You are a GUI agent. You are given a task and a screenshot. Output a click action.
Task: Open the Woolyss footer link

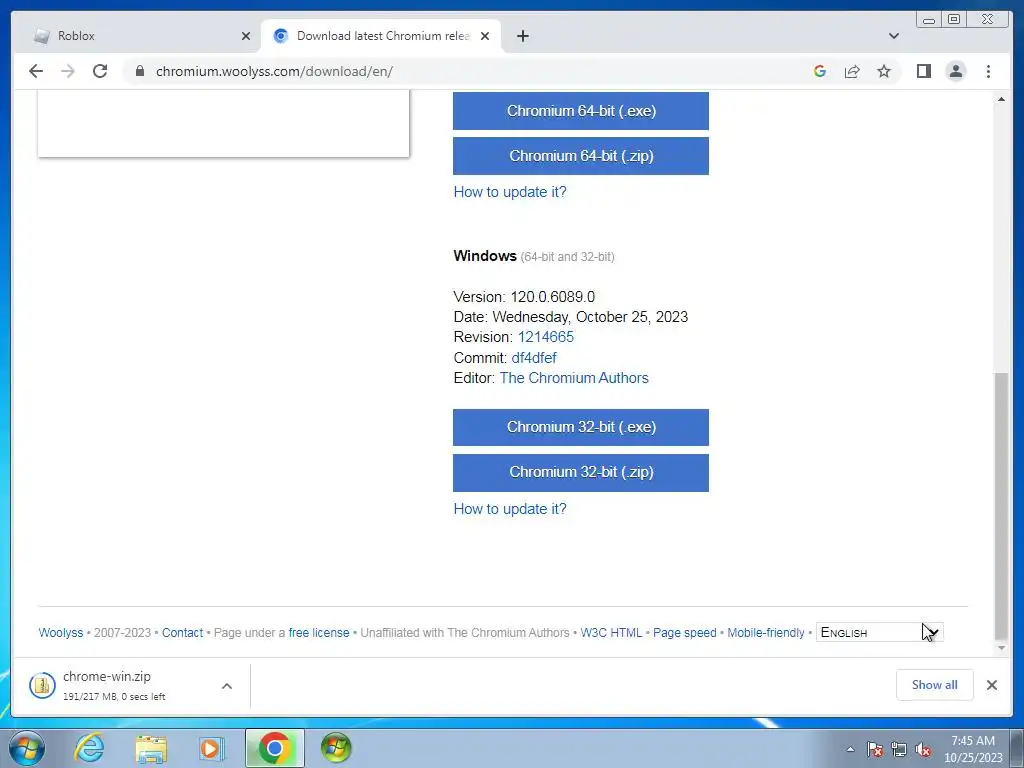[61, 632]
